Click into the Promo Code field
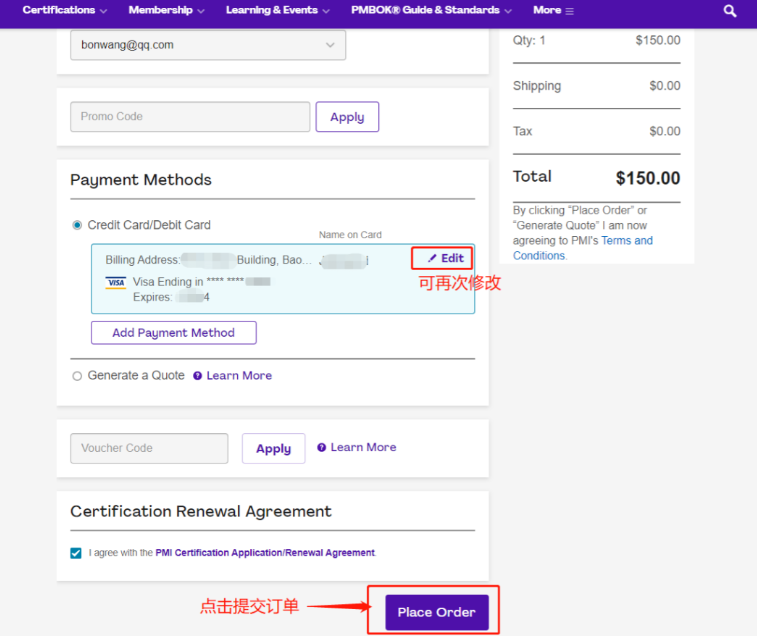The height and width of the screenshot is (636, 757). 190,117
